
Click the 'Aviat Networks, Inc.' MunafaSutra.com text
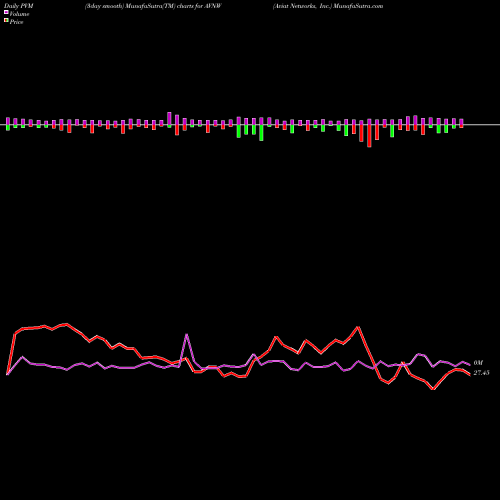coord(328,6)
